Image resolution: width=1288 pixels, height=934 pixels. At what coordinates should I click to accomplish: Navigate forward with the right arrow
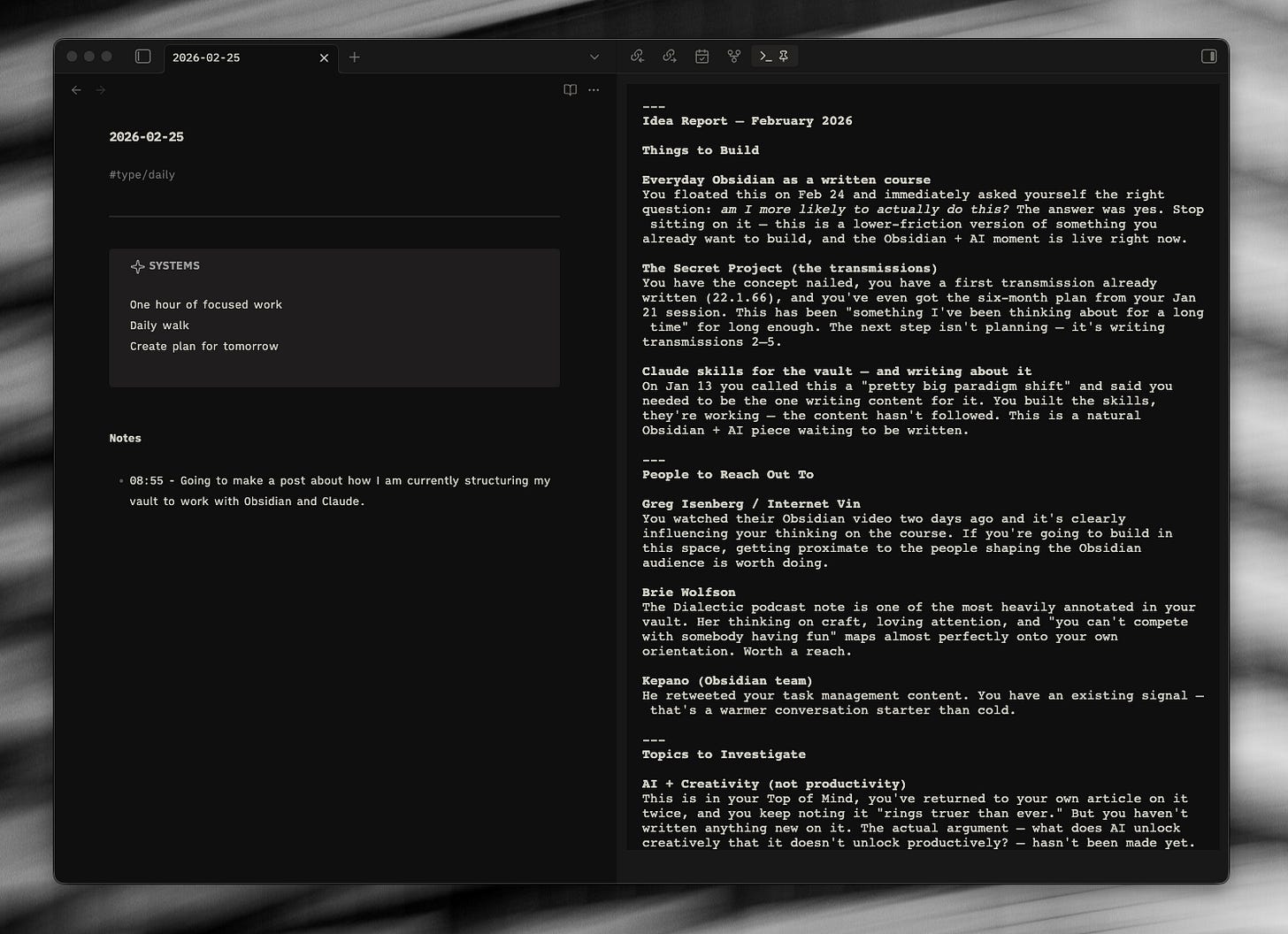click(101, 90)
